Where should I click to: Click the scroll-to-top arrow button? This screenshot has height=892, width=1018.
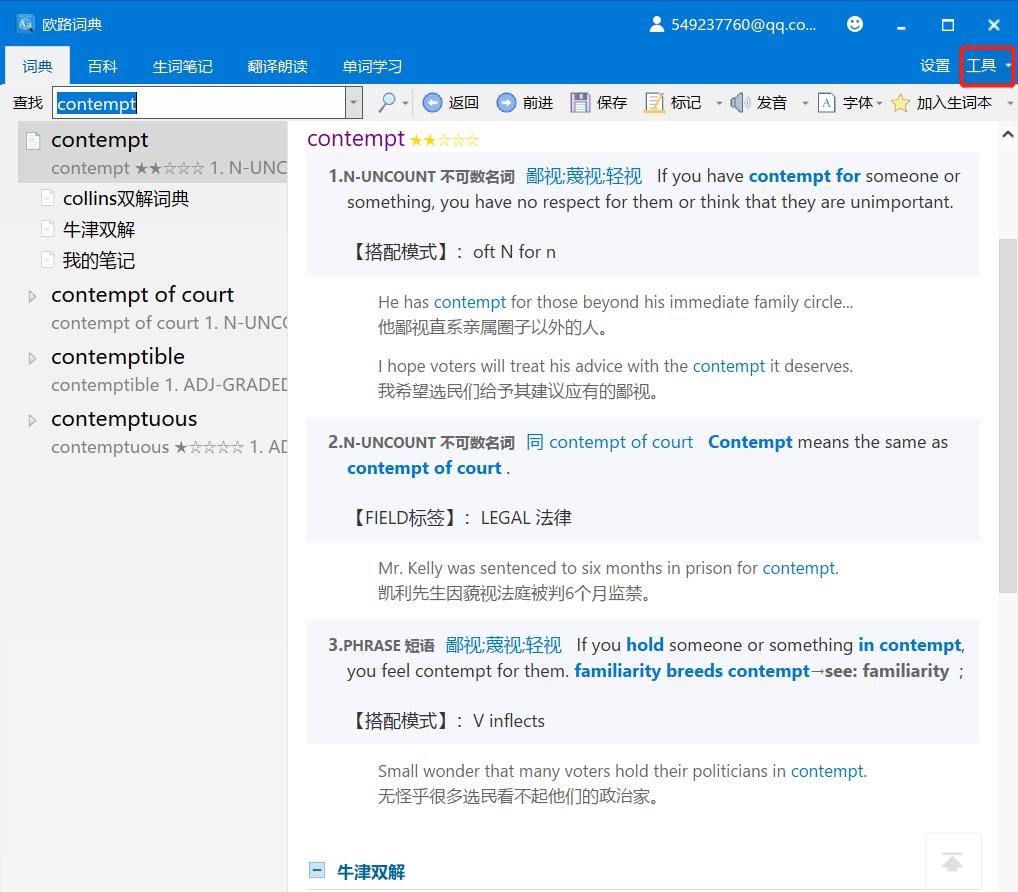pyautogui.click(x=952, y=860)
